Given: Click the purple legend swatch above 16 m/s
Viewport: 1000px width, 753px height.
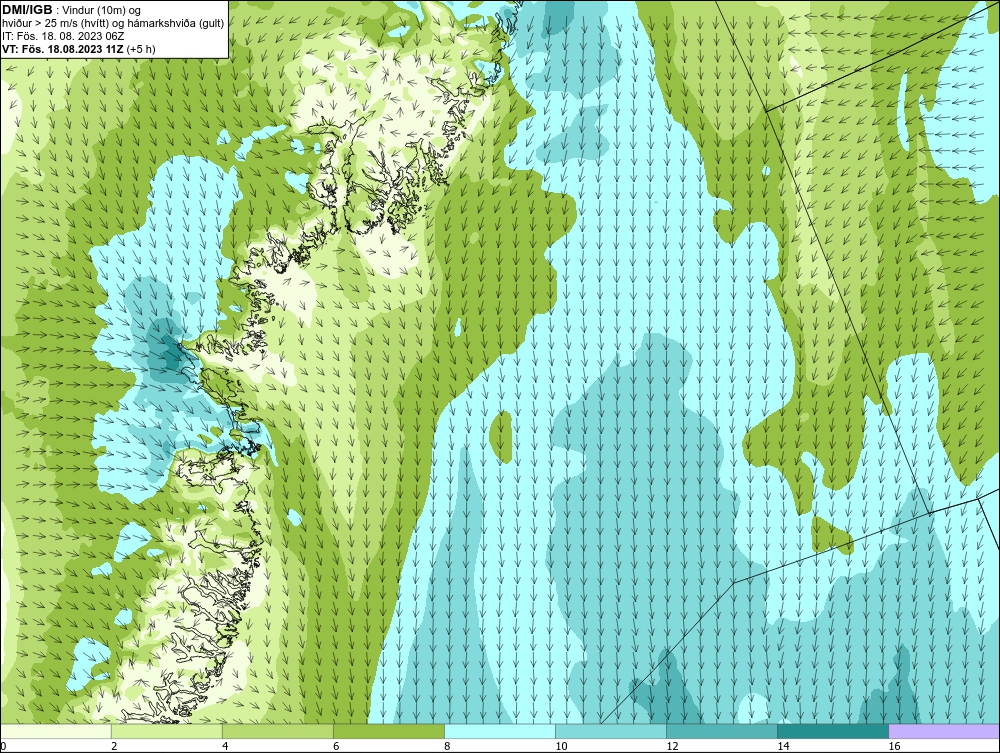Looking at the screenshot, I should tap(944, 731).
